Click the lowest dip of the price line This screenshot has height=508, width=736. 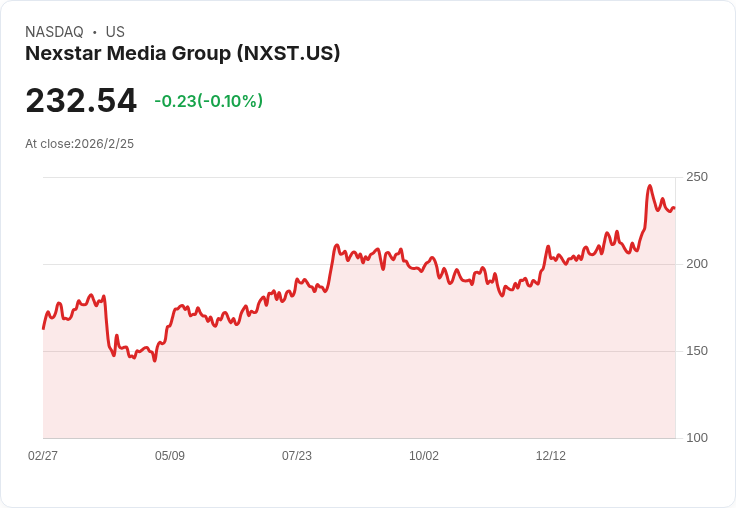(155, 360)
